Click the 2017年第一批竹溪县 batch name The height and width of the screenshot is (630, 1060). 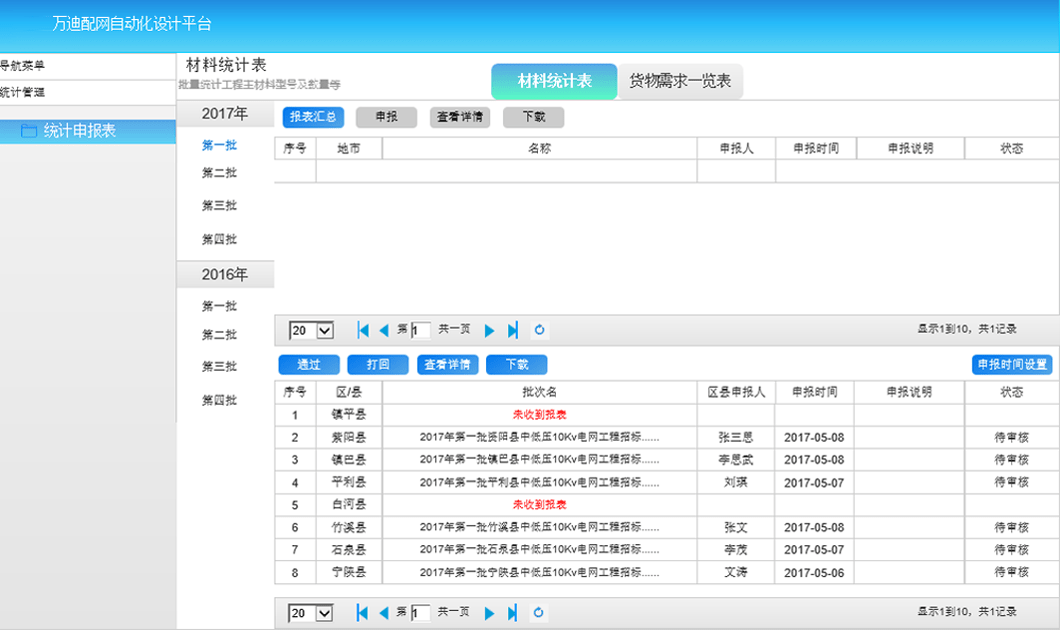(539, 527)
